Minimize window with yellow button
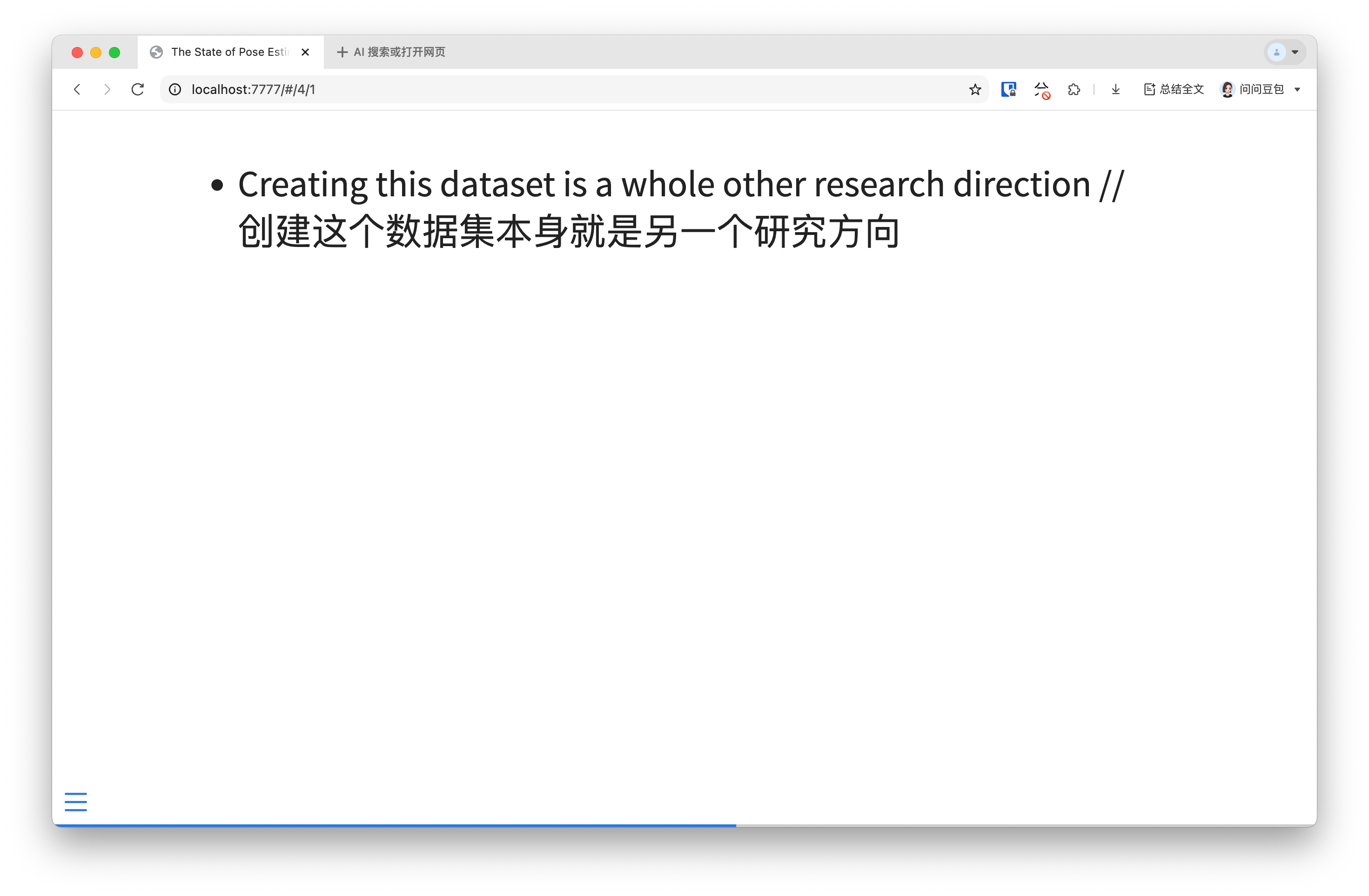Image resolution: width=1369 pixels, height=896 pixels. [x=96, y=52]
